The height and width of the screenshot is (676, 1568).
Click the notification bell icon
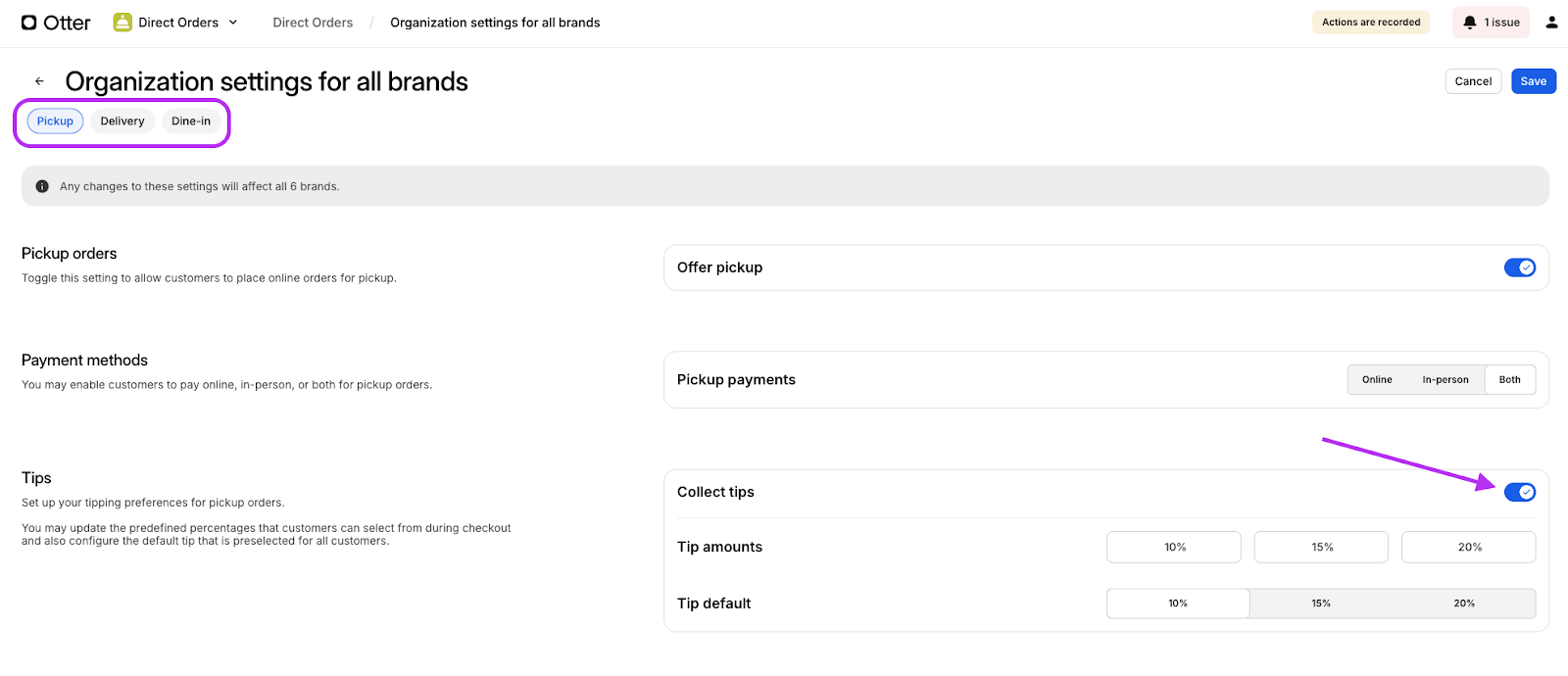1470,23
